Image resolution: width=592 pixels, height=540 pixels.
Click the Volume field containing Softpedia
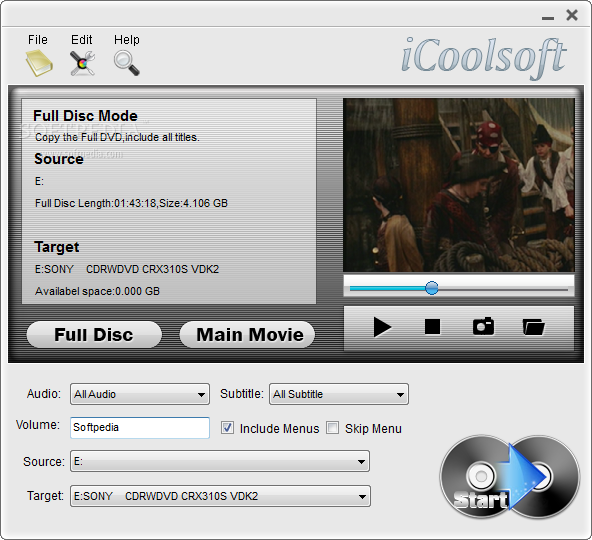[x=140, y=427]
